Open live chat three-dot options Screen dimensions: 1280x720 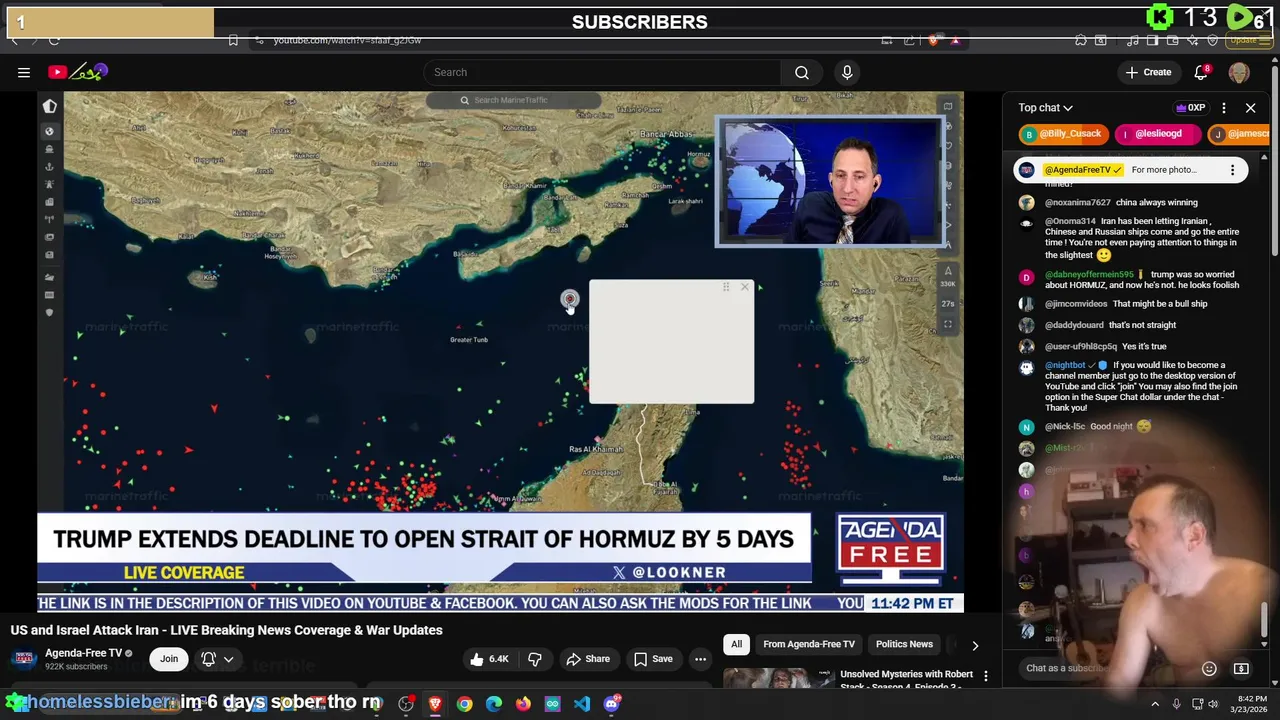1224,108
